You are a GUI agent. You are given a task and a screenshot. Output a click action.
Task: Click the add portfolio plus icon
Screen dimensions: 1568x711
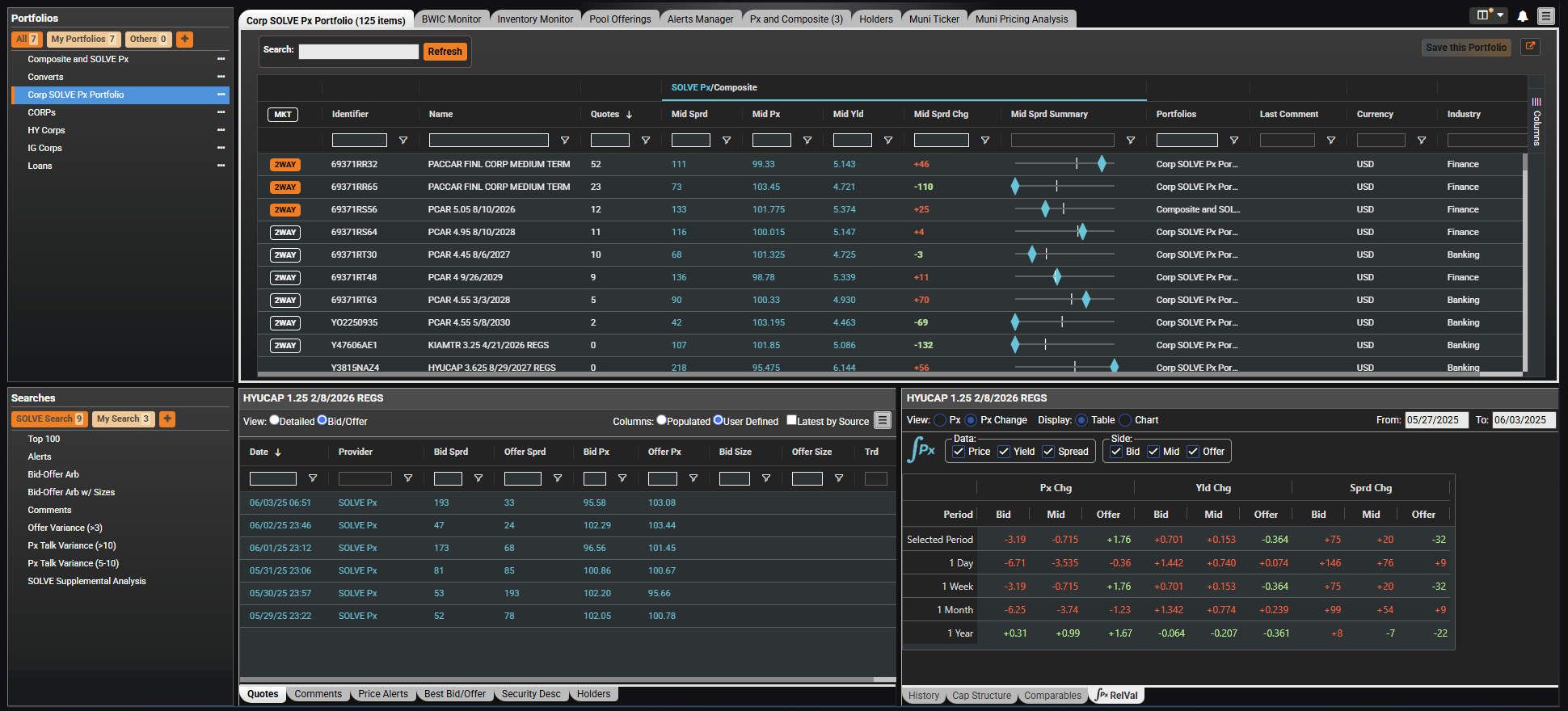(x=184, y=39)
